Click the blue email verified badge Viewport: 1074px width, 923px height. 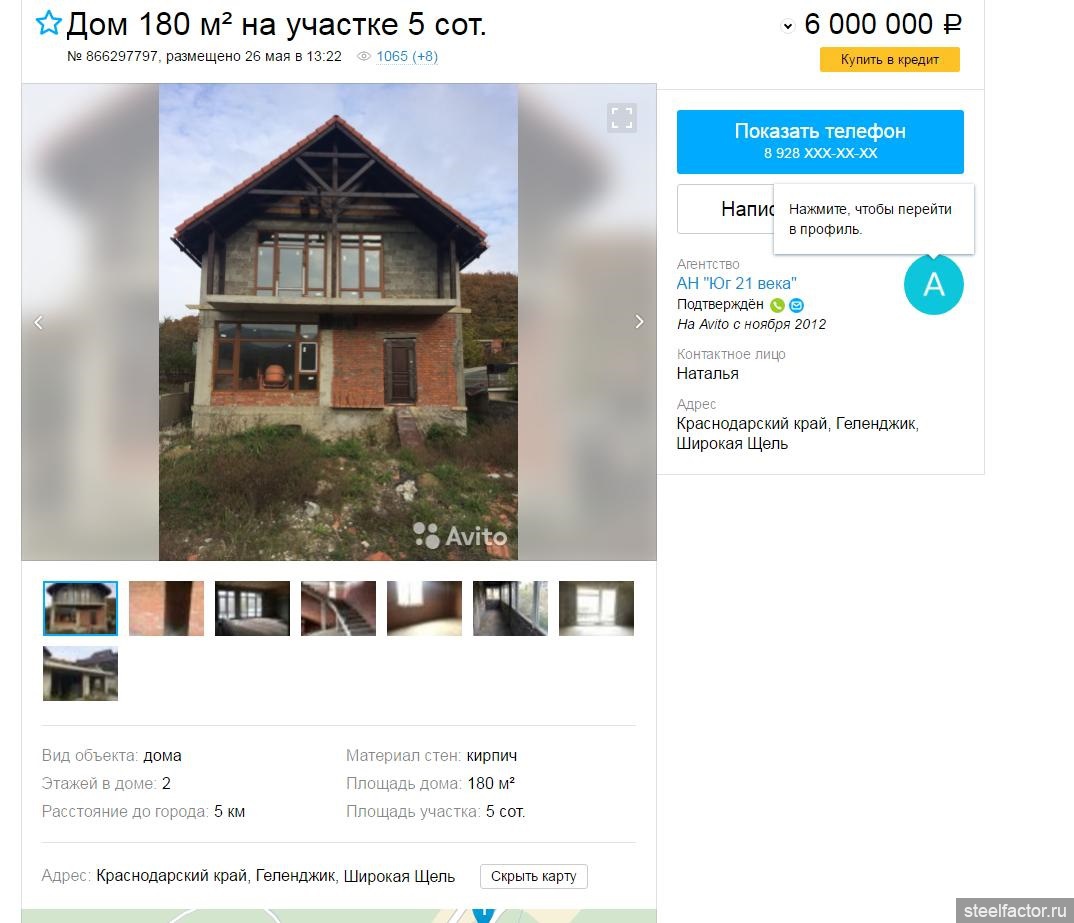796,305
